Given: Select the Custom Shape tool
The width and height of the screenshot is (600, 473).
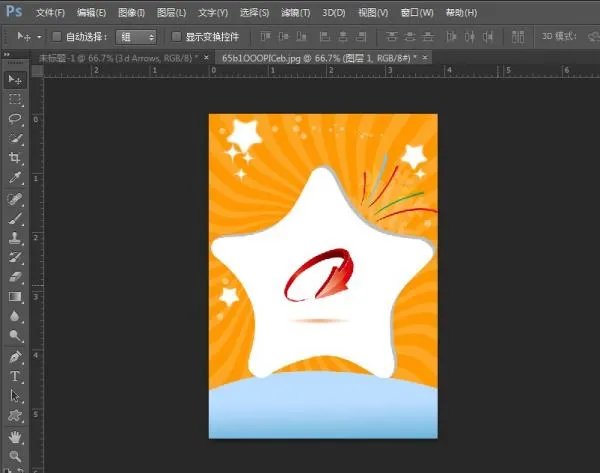Looking at the screenshot, I should click(15, 415).
